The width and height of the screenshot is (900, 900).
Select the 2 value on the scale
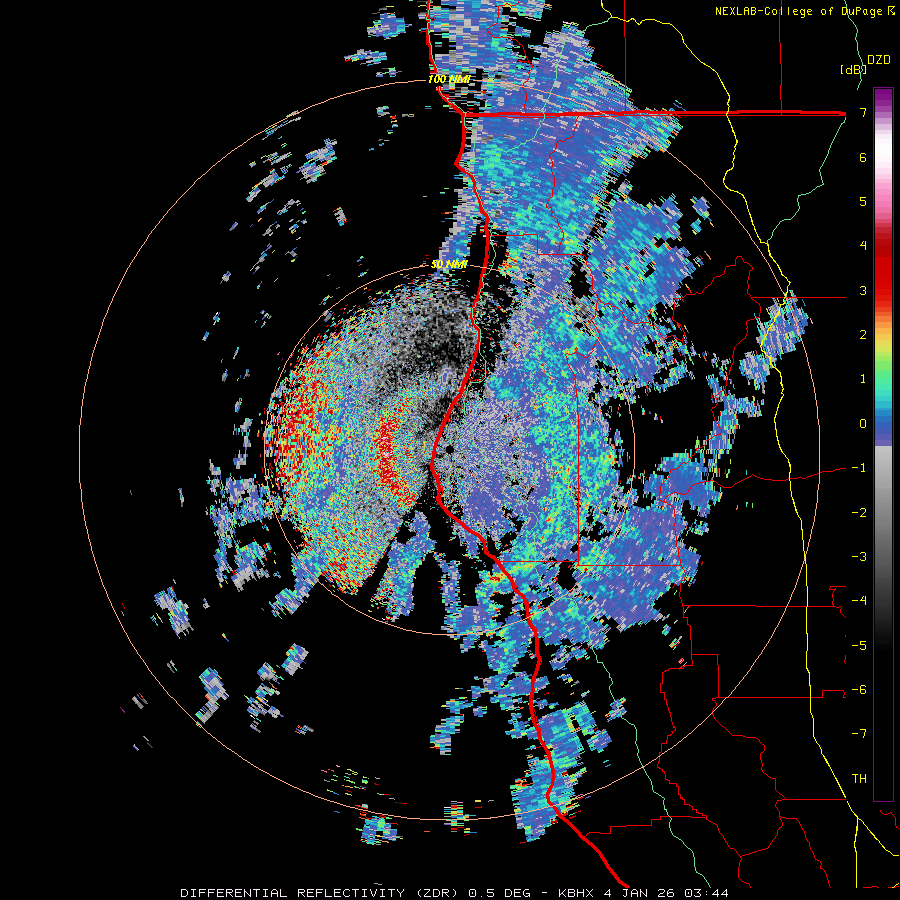(863, 335)
